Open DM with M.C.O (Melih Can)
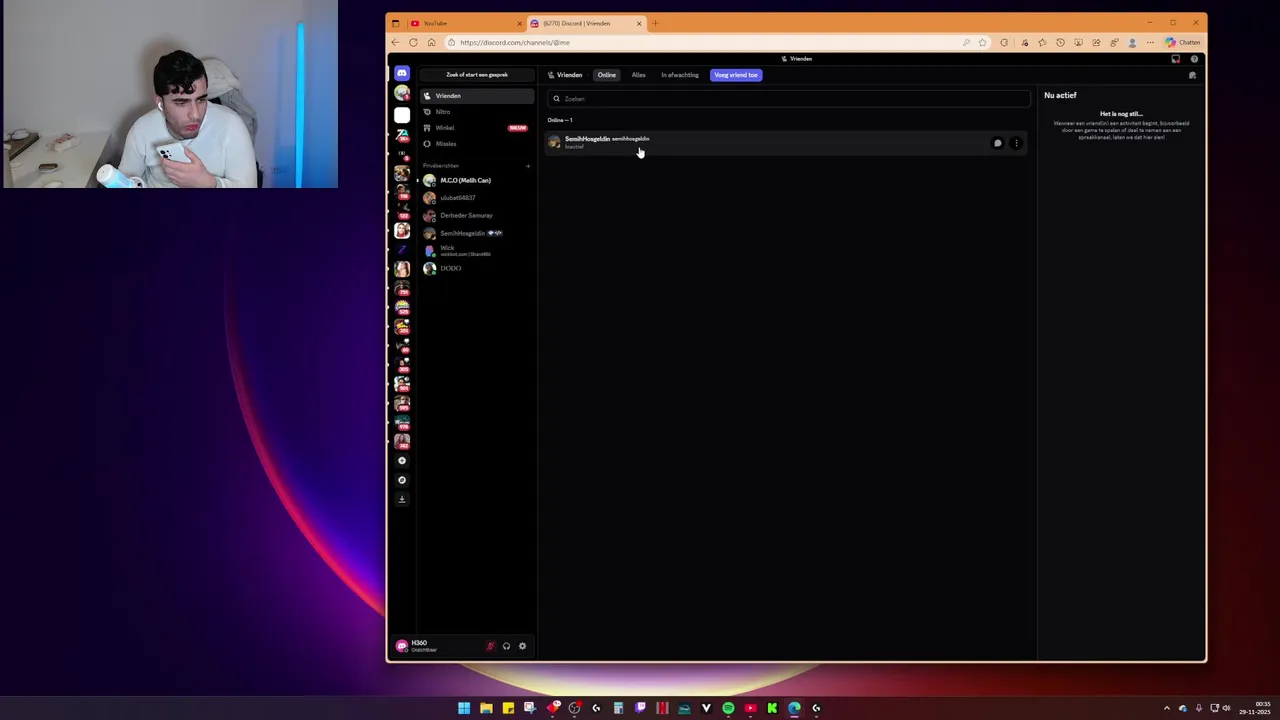Image resolution: width=1280 pixels, height=720 pixels. (x=477, y=180)
